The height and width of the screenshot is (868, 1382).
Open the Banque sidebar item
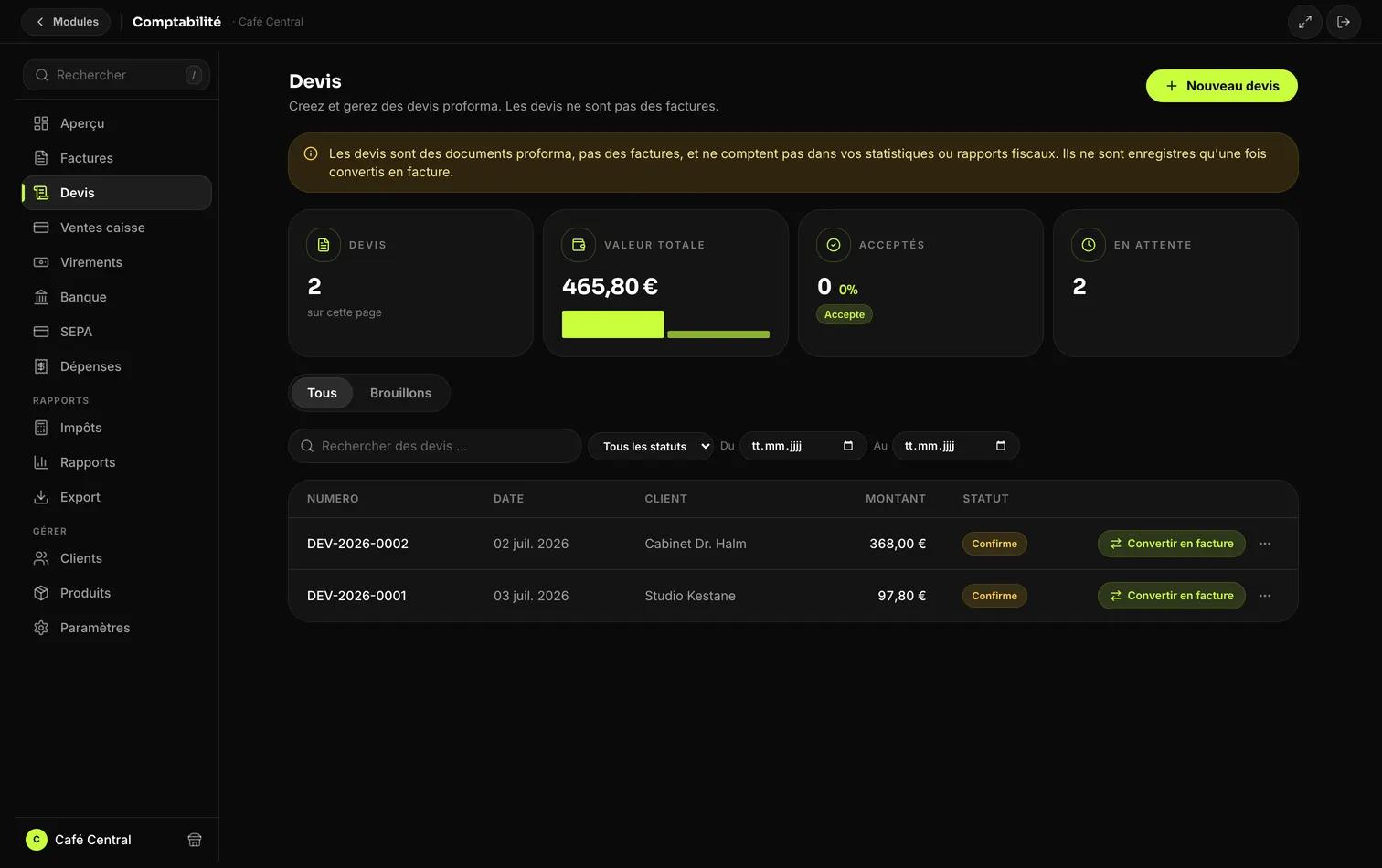pyautogui.click(x=117, y=297)
